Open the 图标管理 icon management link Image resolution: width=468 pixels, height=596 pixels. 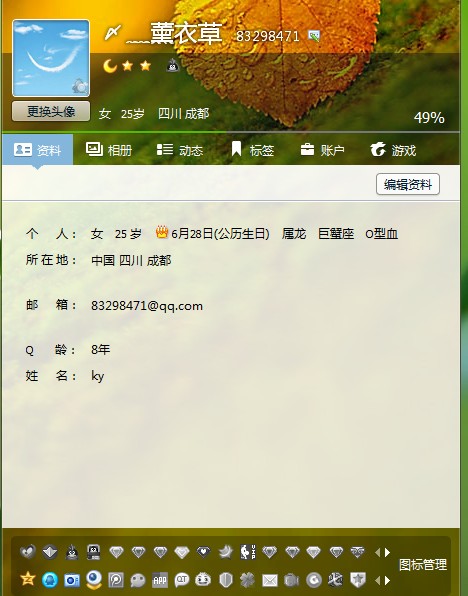pos(423,565)
